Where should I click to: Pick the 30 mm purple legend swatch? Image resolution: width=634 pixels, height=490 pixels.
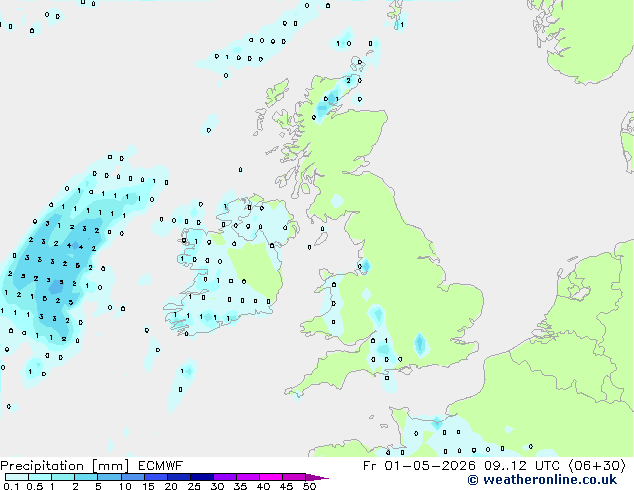(x=224, y=477)
